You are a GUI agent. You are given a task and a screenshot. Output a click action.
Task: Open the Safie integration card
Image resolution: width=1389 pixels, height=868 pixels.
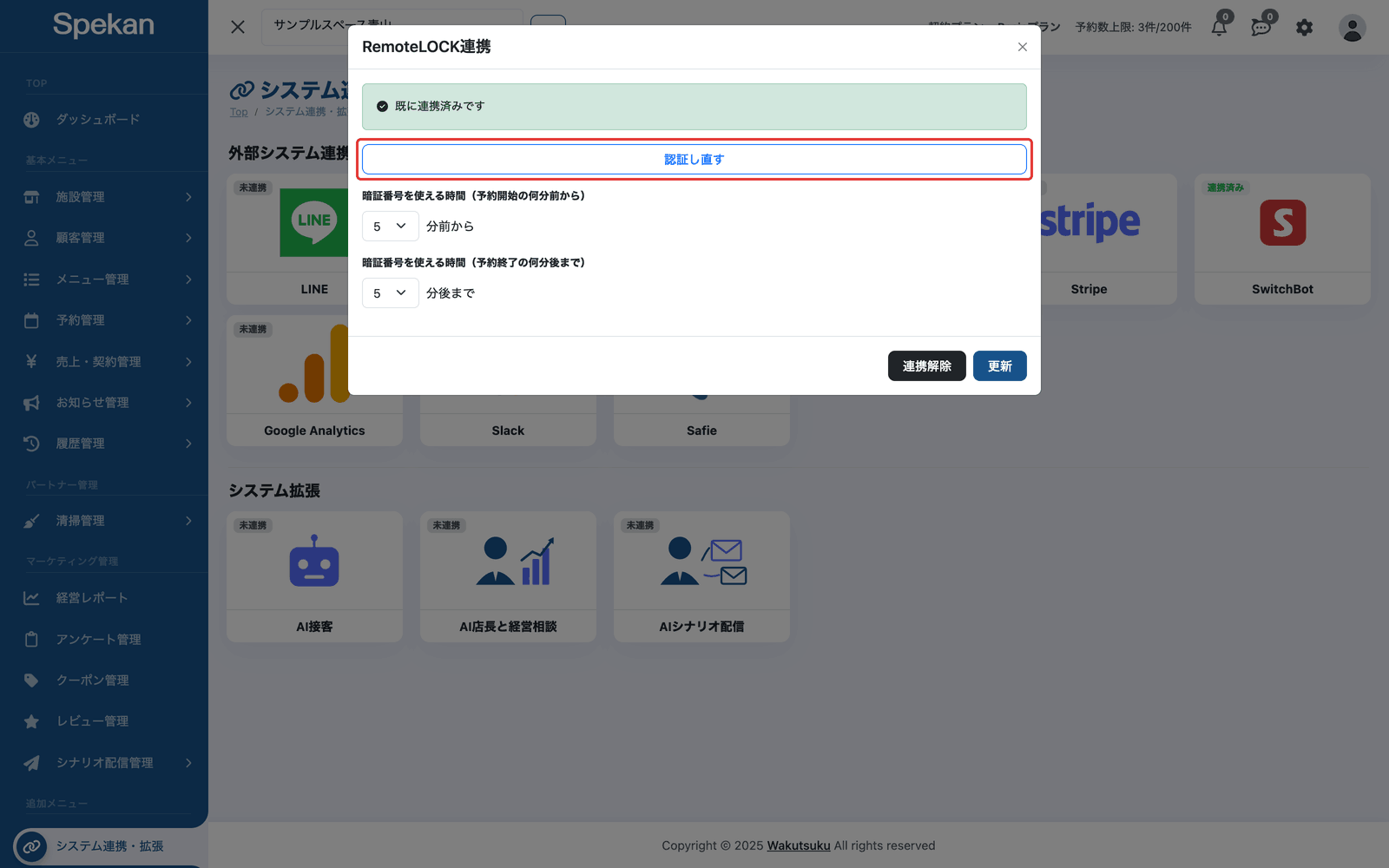click(x=701, y=421)
